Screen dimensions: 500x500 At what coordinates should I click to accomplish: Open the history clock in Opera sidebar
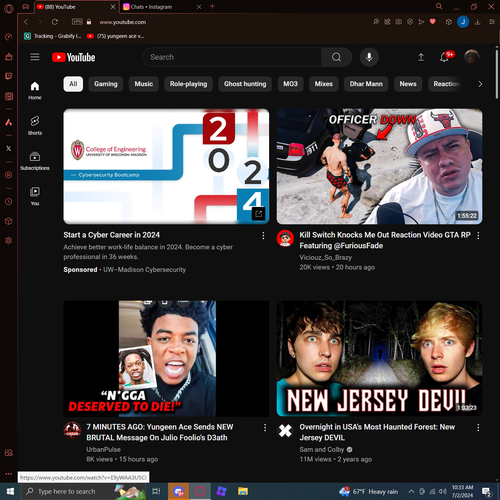(9, 202)
